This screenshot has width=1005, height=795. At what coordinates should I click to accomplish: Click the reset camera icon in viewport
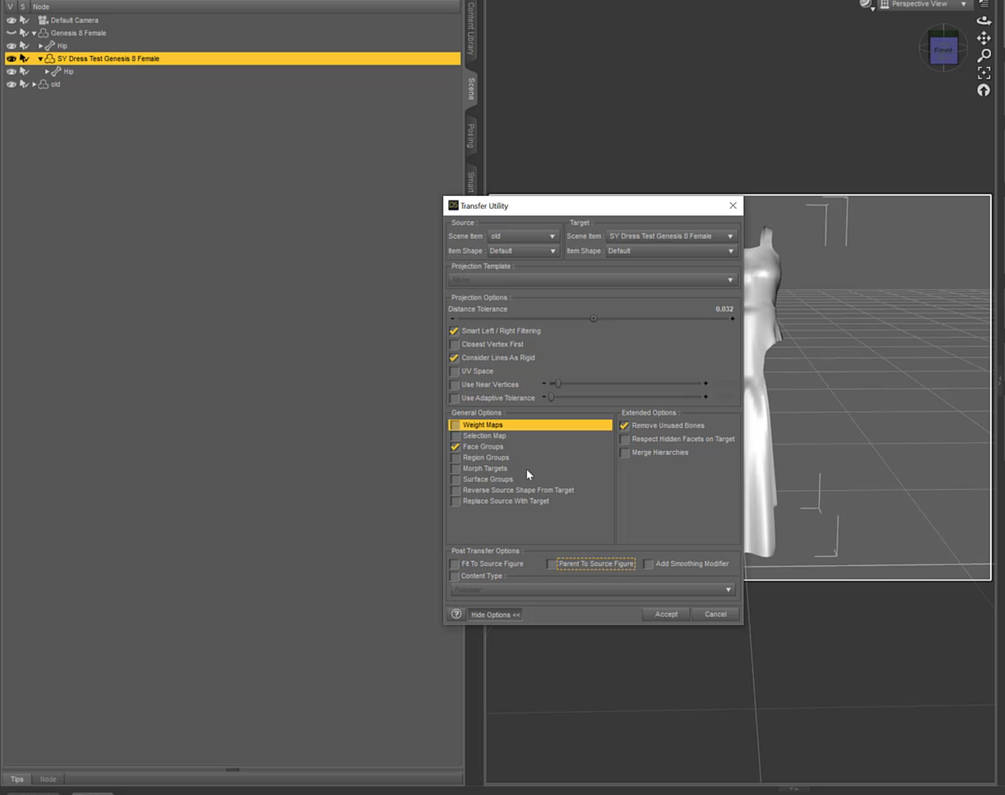click(x=984, y=90)
